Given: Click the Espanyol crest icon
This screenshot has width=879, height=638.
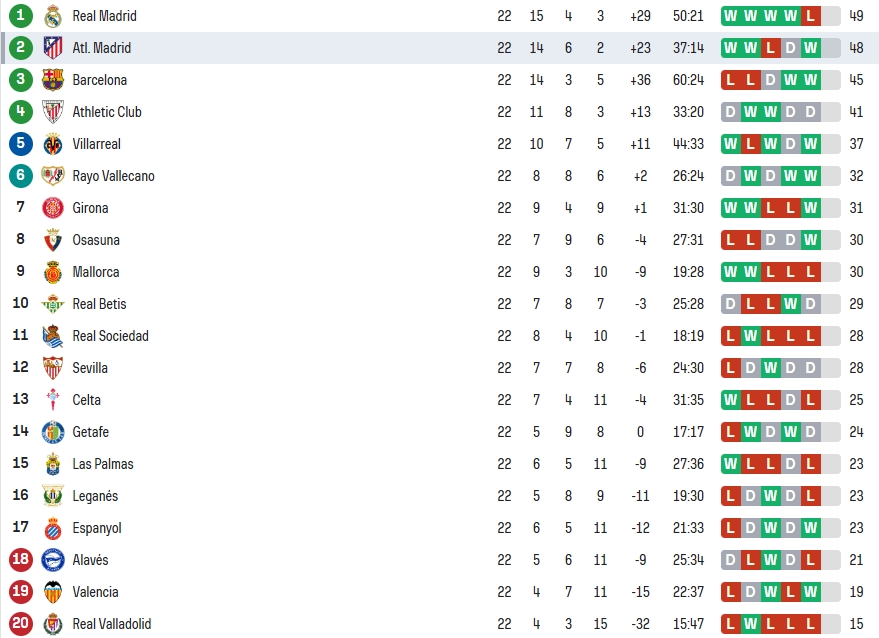Looking at the screenshot, I should point(53,528).
